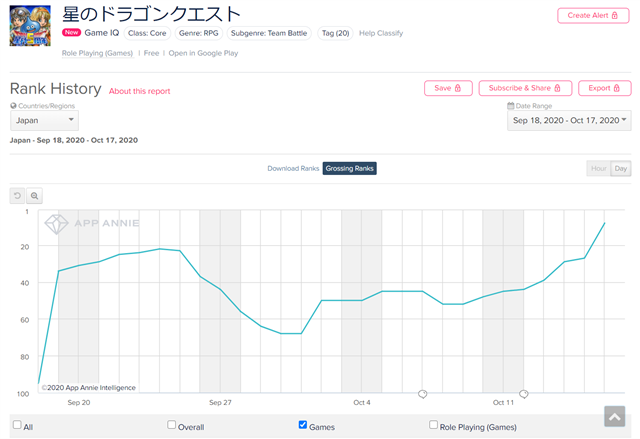Check the Role Playing (Games) checkbox
This screenshot has height=439, width=640.
pos(433,425)
